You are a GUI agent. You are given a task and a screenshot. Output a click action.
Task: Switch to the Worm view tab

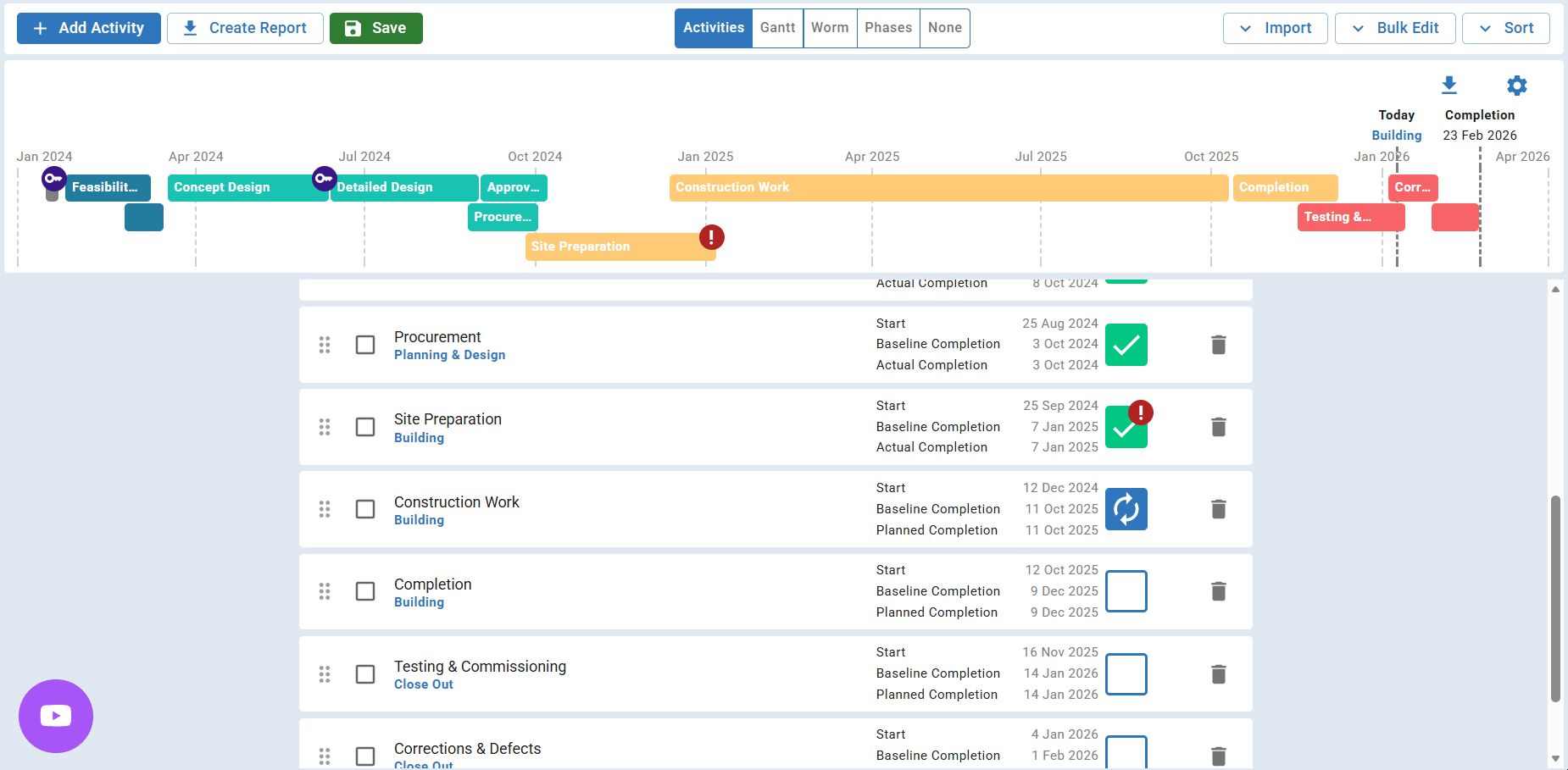click(829, 28)
